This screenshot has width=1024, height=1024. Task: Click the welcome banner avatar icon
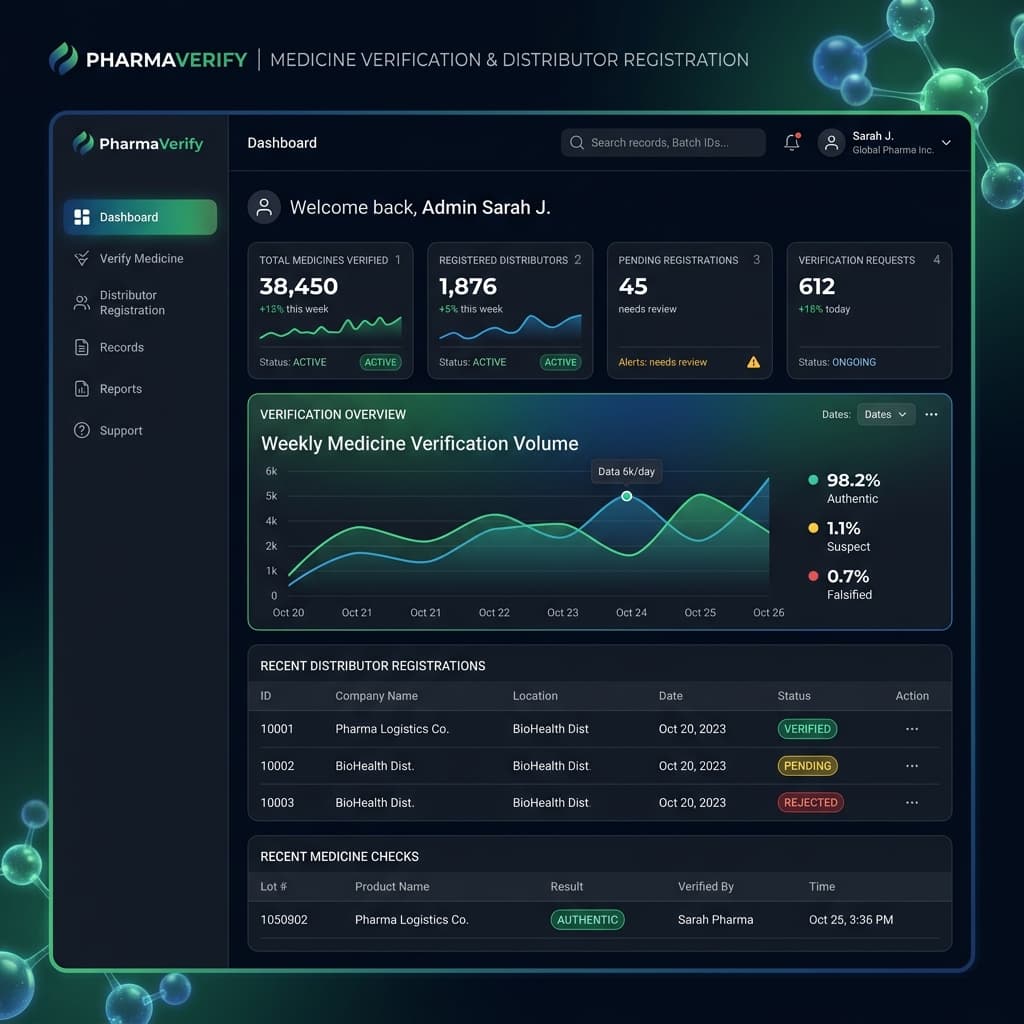click(264, 208)
